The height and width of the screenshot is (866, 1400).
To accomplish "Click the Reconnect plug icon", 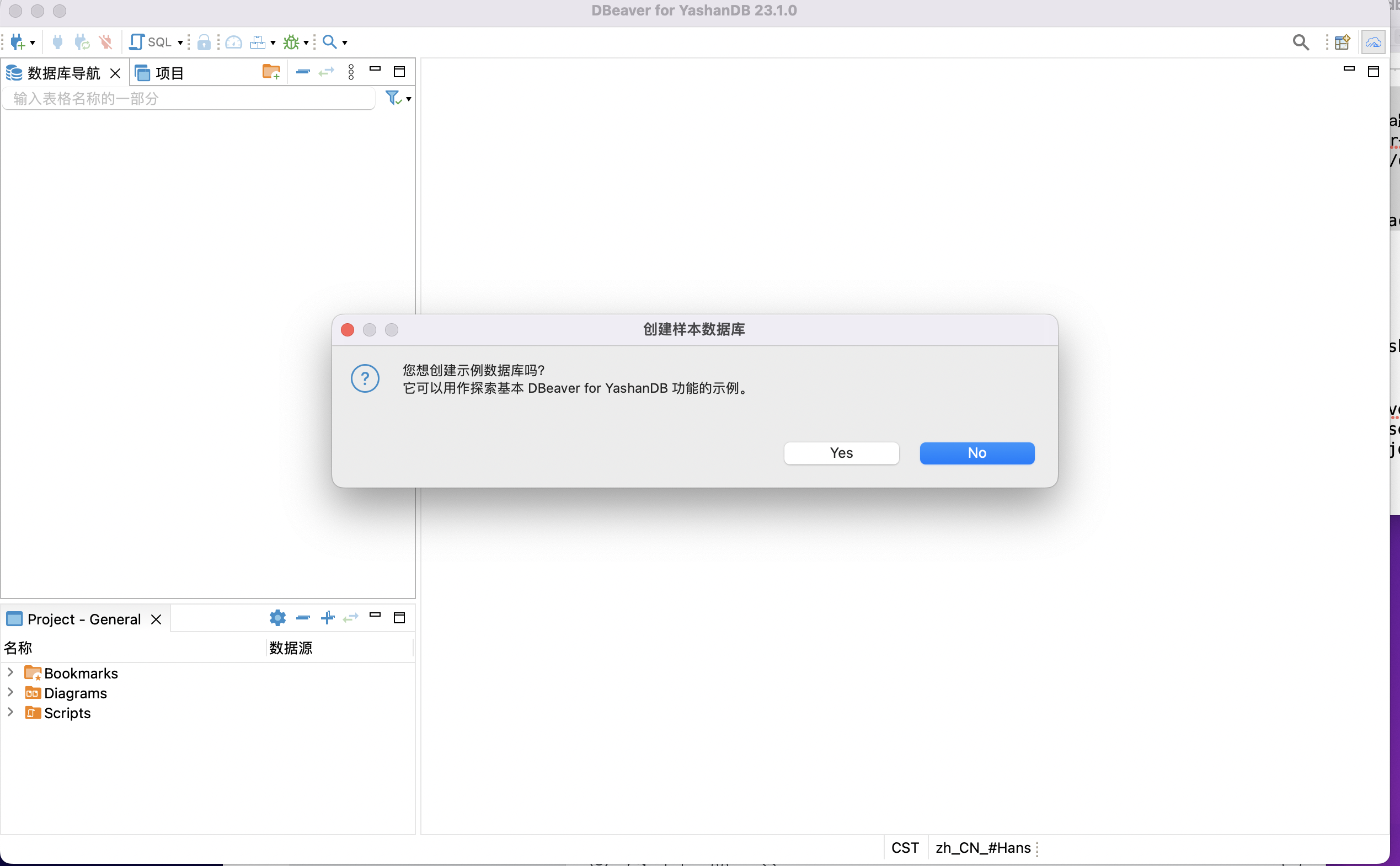I will click(82, 42).
